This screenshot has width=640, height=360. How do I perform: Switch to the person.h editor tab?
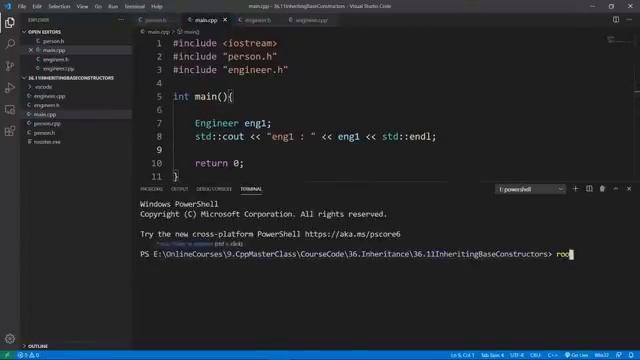(x=156, y=20)
